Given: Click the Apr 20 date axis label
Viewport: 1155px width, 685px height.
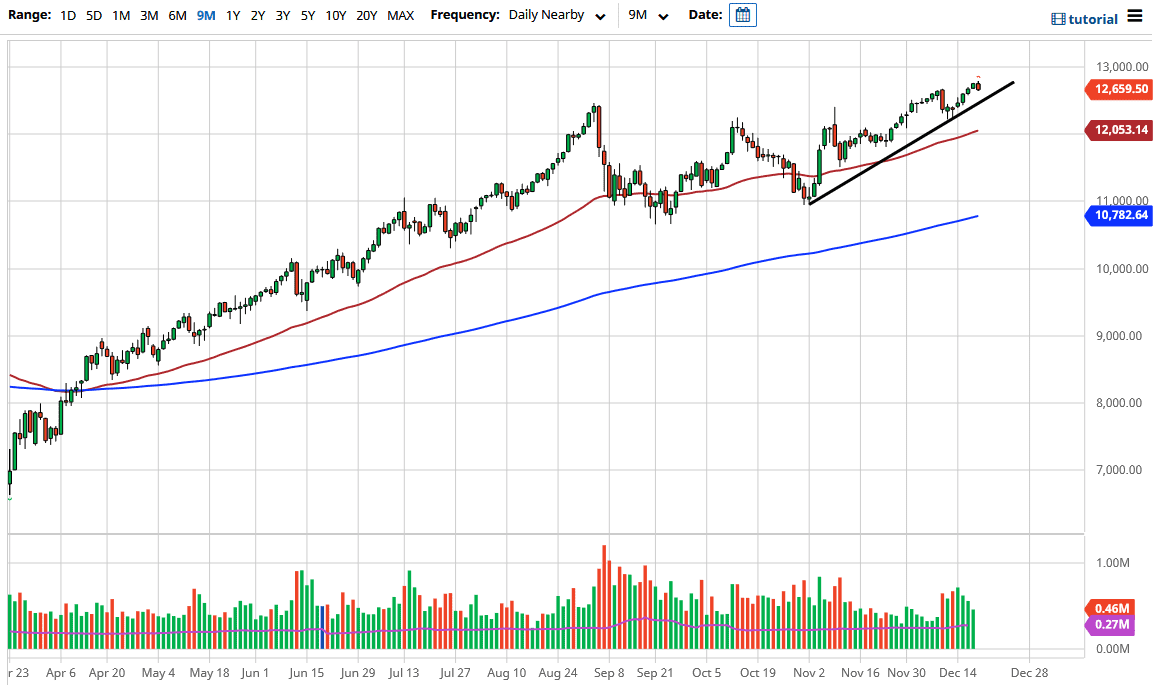Looking at the screenshot, I should [x=107, y=672].
